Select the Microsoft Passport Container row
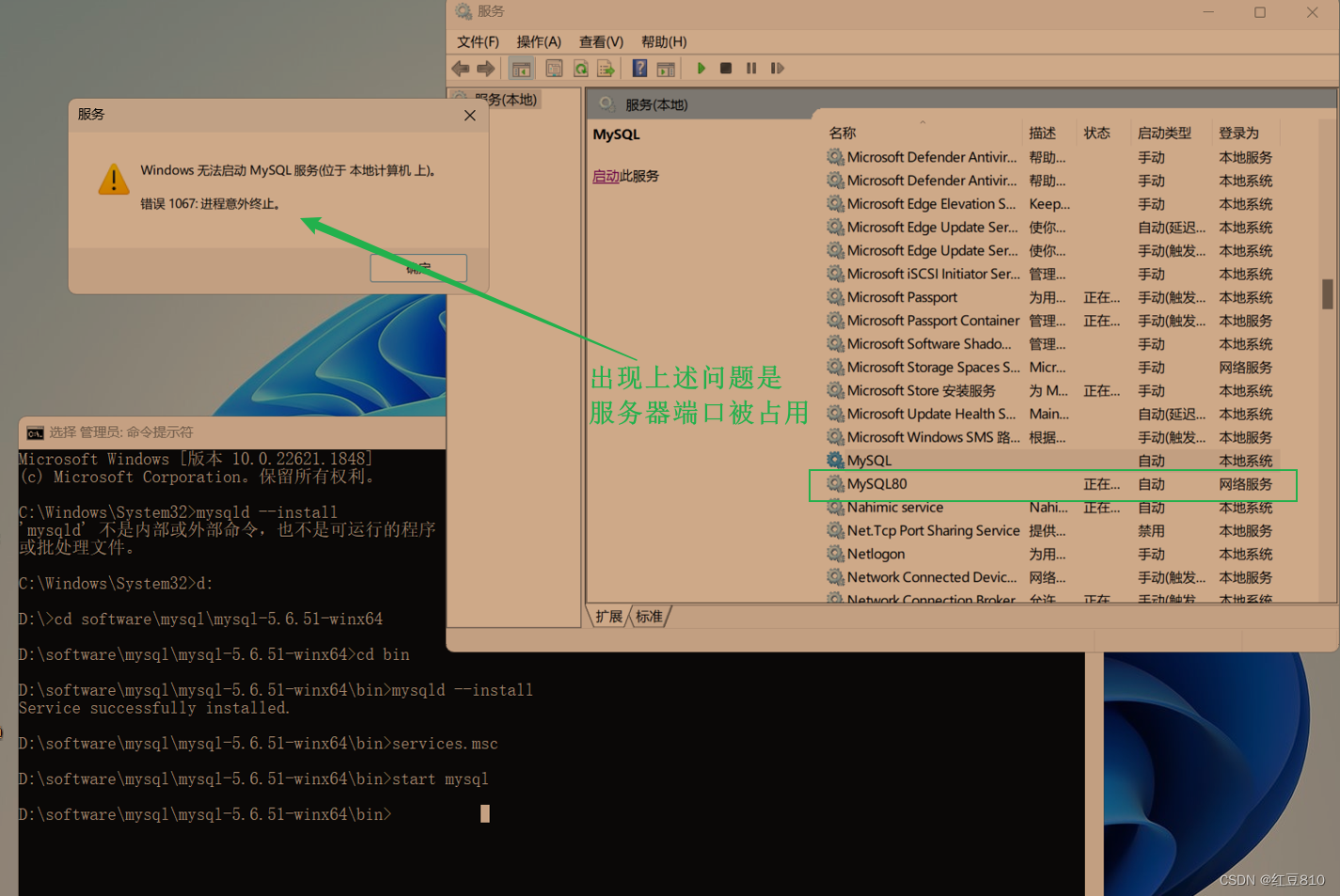The image size is (1340, 896). [x=1051, y=321]
